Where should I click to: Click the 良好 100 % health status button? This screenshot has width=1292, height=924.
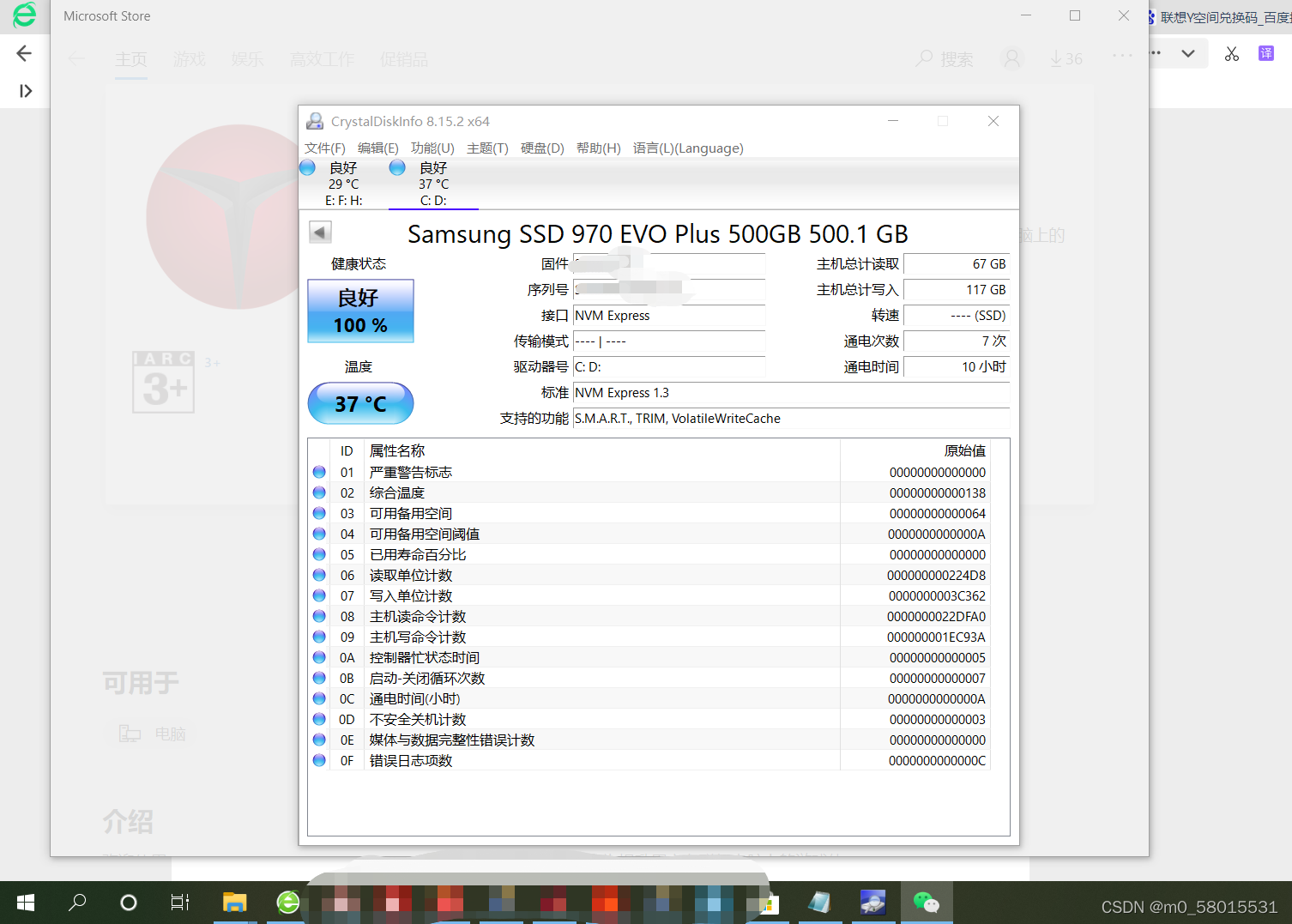pos(360,311)
